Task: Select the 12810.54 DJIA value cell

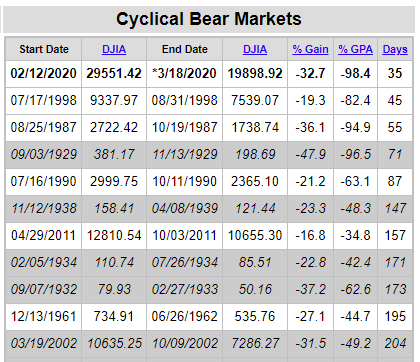Action: [114, 236]
